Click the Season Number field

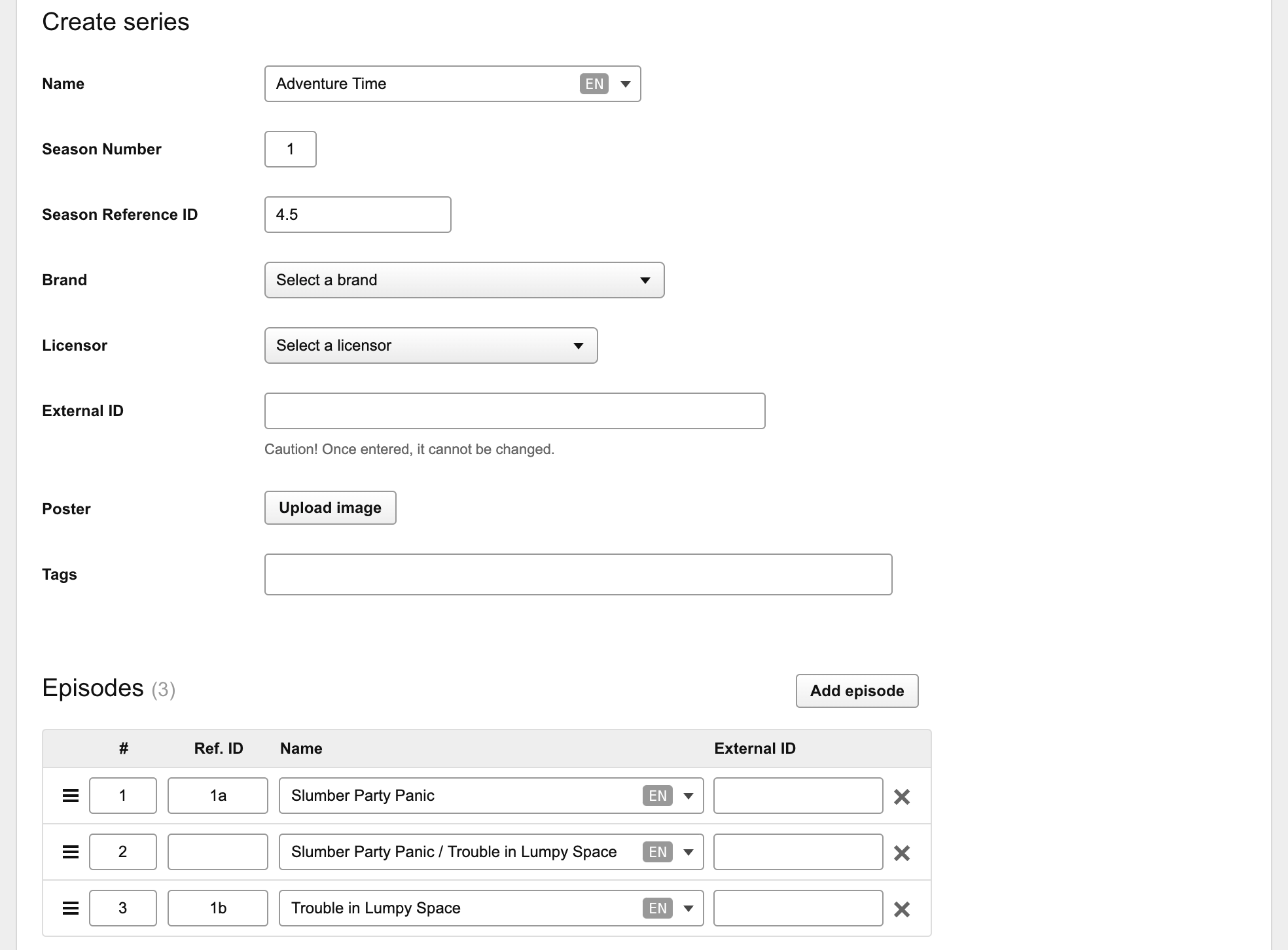tap(290, 149)
